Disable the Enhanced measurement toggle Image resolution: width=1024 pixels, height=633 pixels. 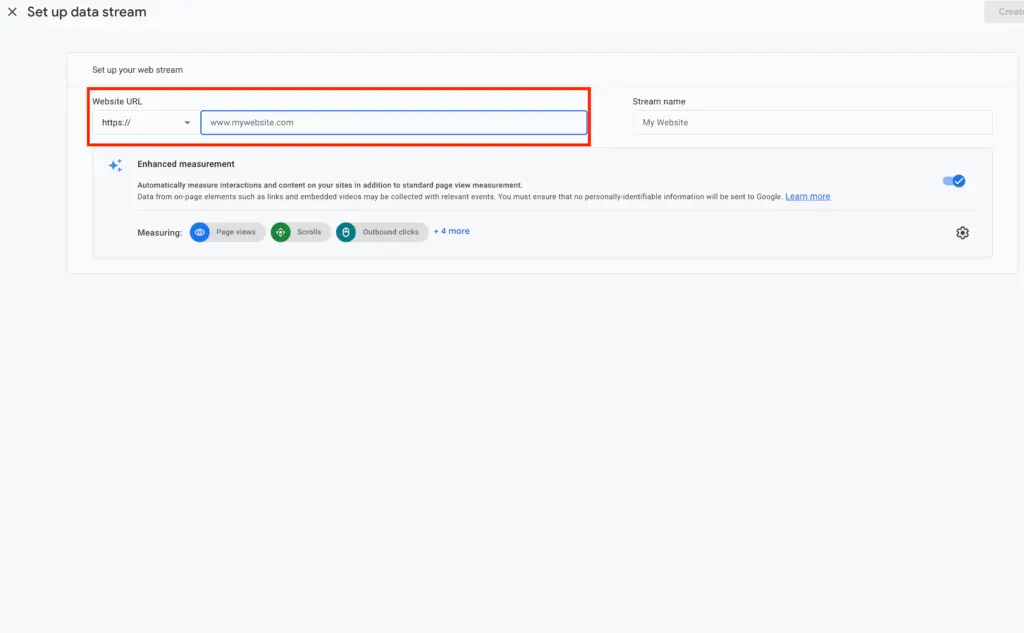[x=953, y=181]
